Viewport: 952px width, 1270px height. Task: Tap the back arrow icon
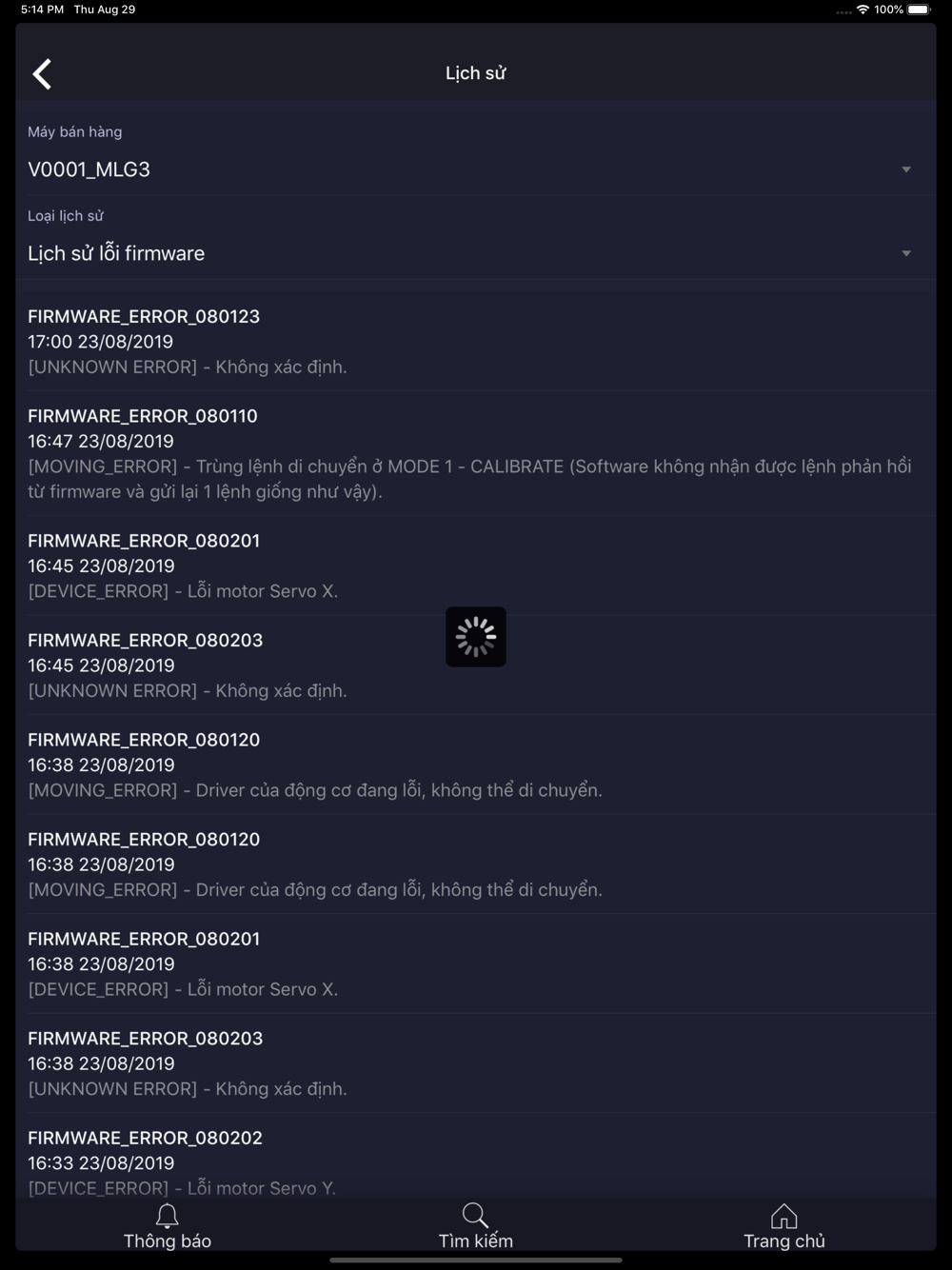(42, 73)
